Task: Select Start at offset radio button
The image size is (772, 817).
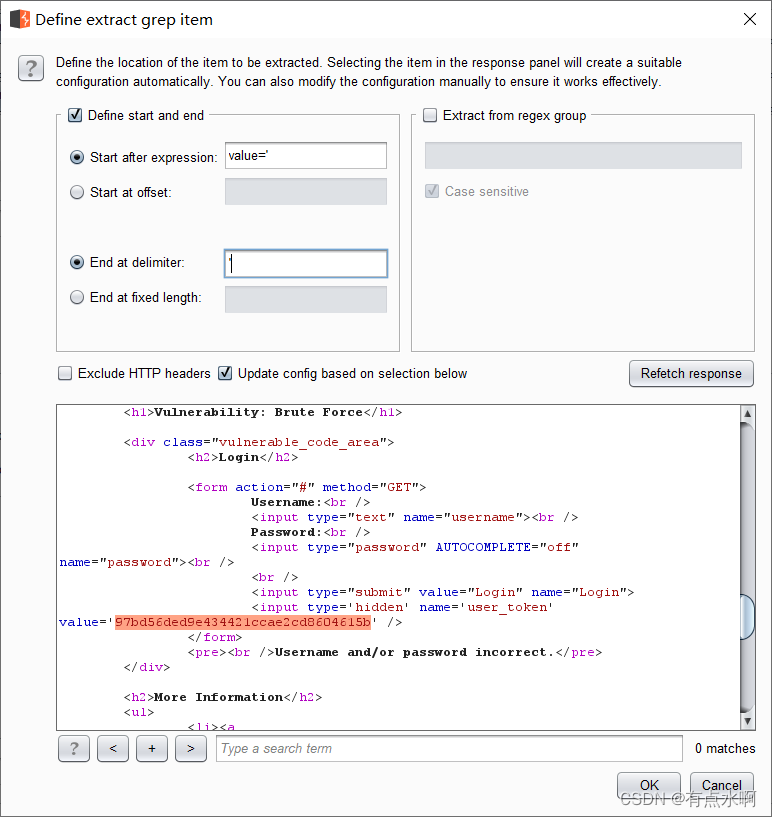Action: point(77,192)
